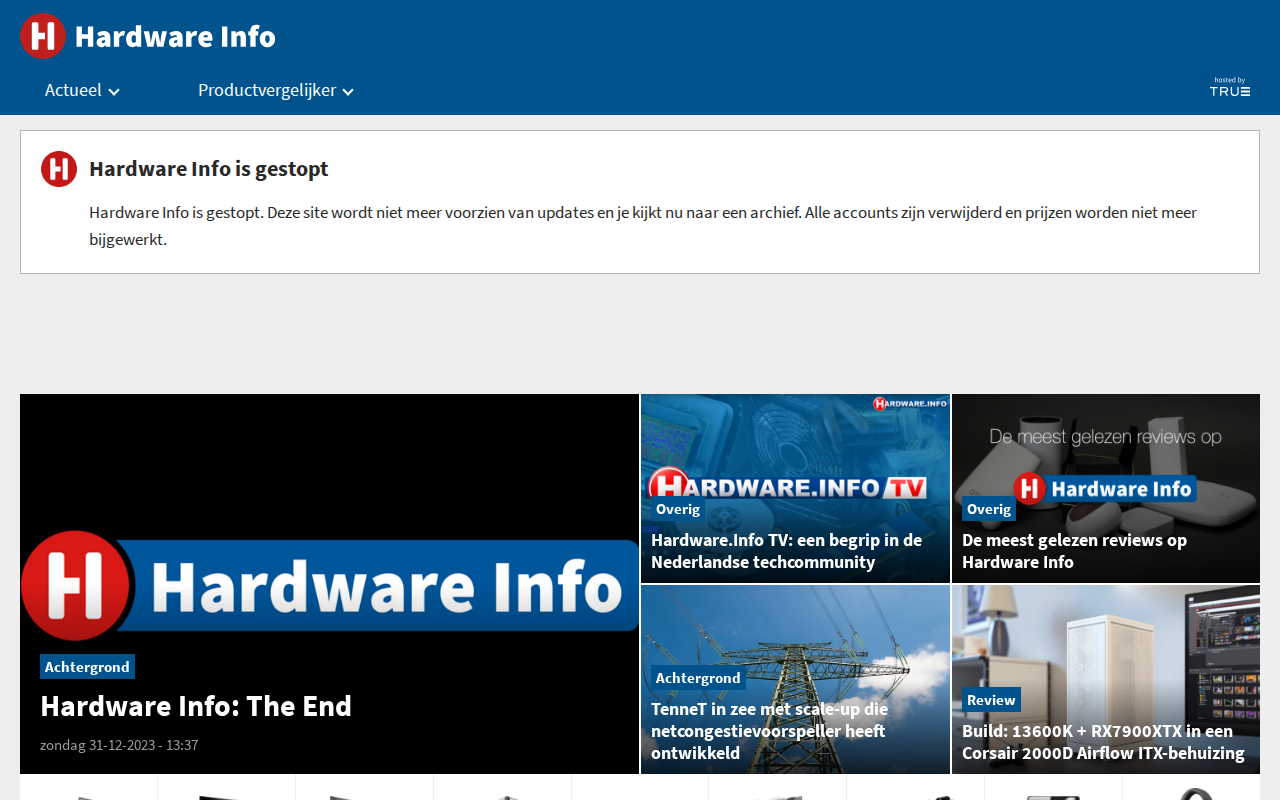Click the archive notice paragraph text

tap(643, 226)
